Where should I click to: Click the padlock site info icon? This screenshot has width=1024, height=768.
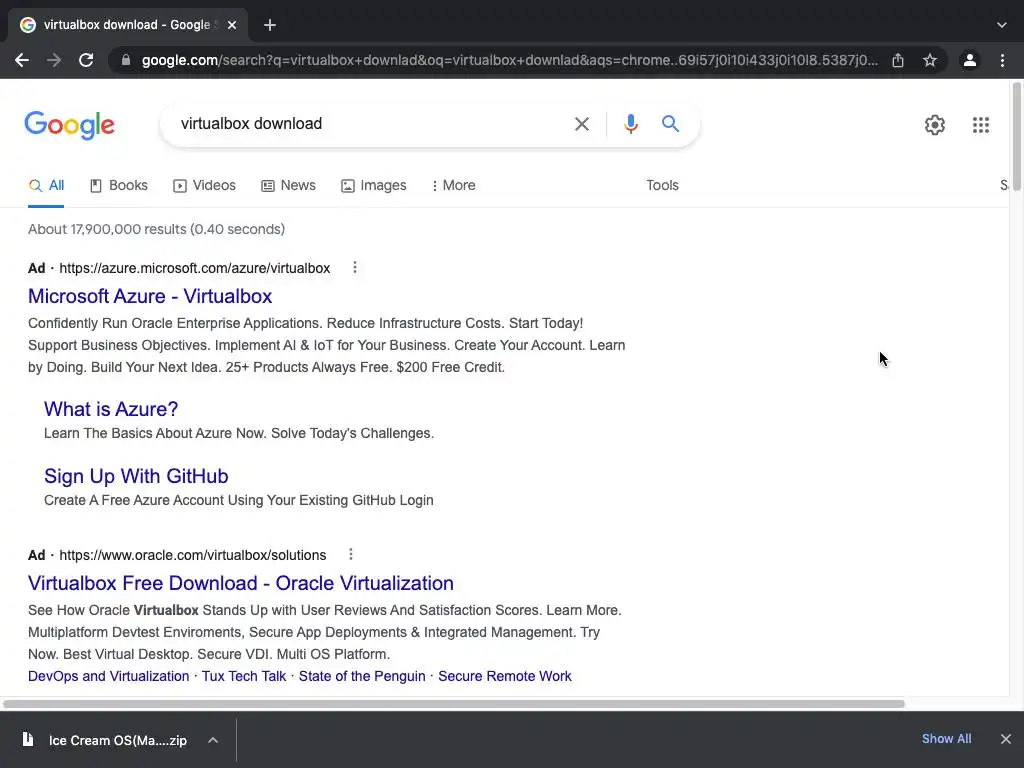126,60
